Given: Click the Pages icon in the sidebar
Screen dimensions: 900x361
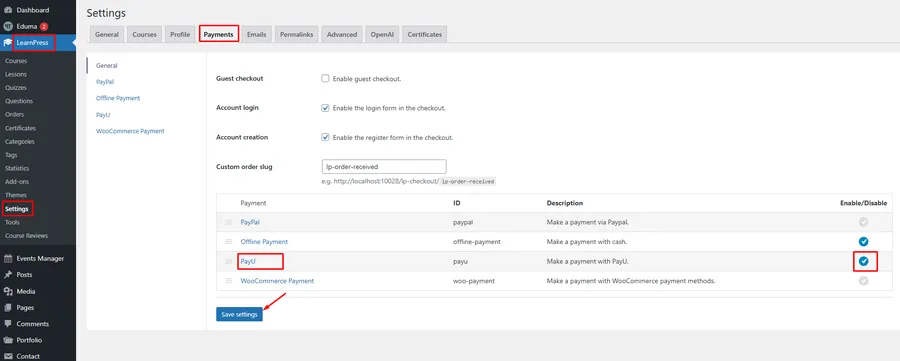Looking at the screenshot, I should pos(8,308).
